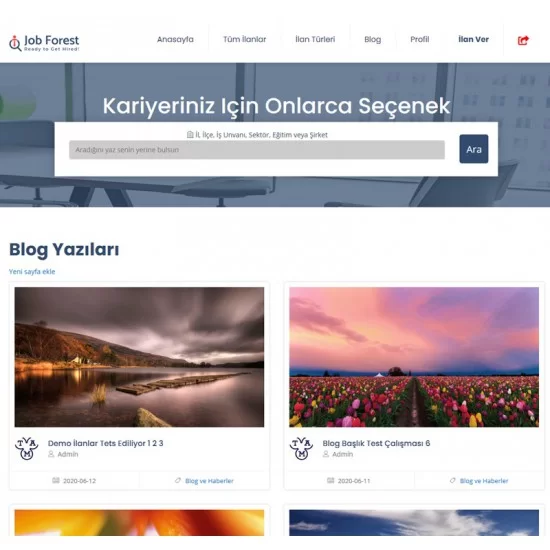Click the Yeni sayfa ekle link

coord(32,271)
